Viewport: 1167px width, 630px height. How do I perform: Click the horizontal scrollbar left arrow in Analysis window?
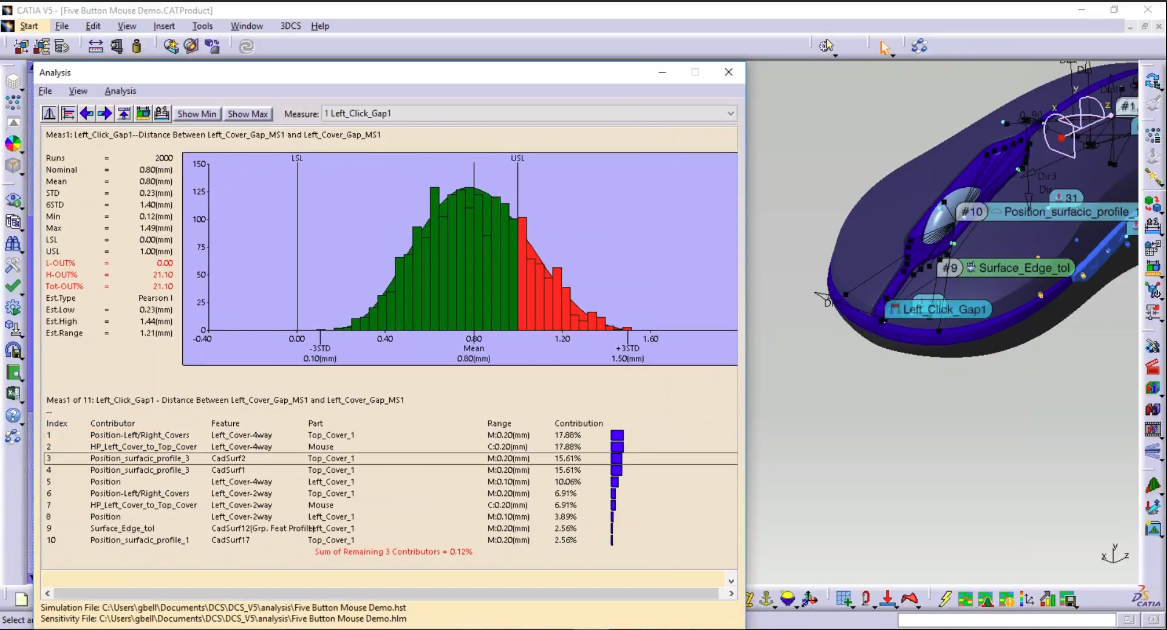tap(48, 594)
